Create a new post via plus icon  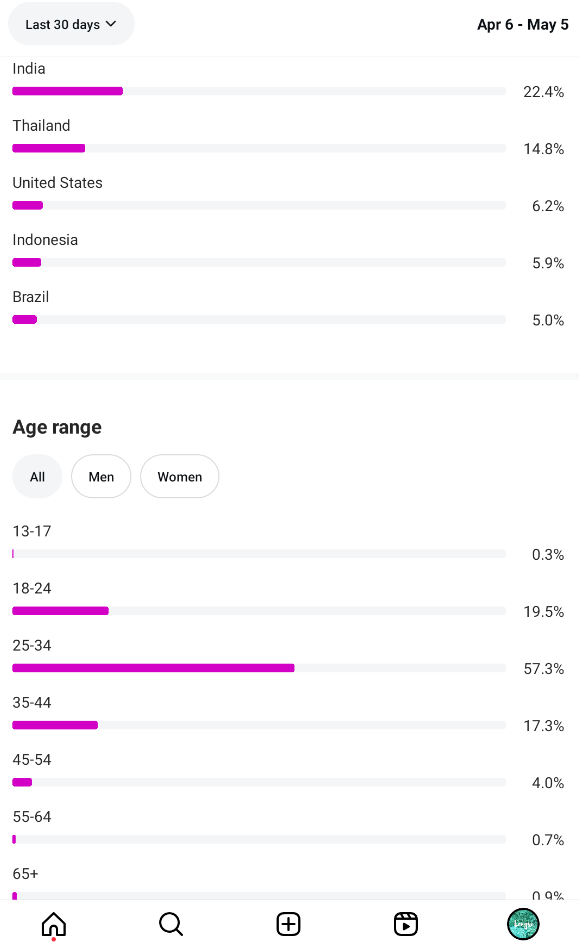pos(288,924)
